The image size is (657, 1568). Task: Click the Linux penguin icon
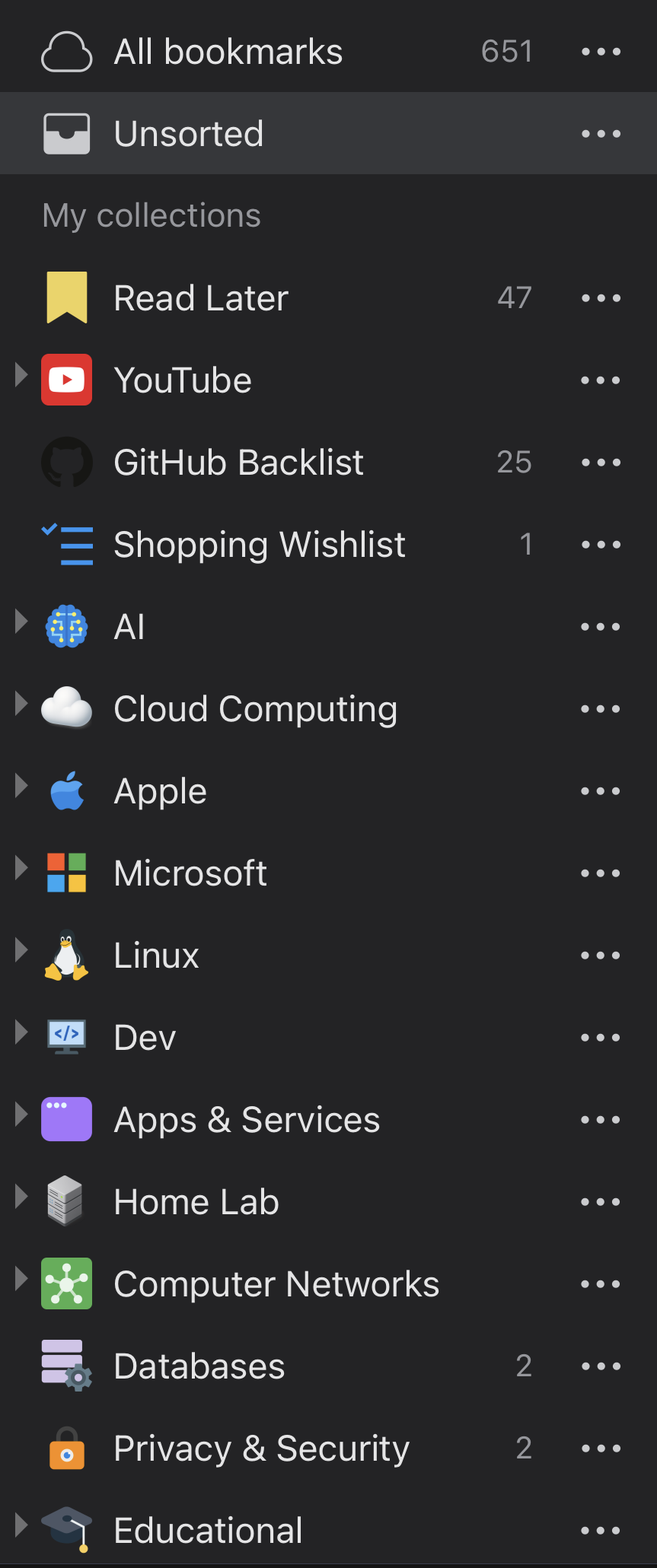(x=67, y=956)
